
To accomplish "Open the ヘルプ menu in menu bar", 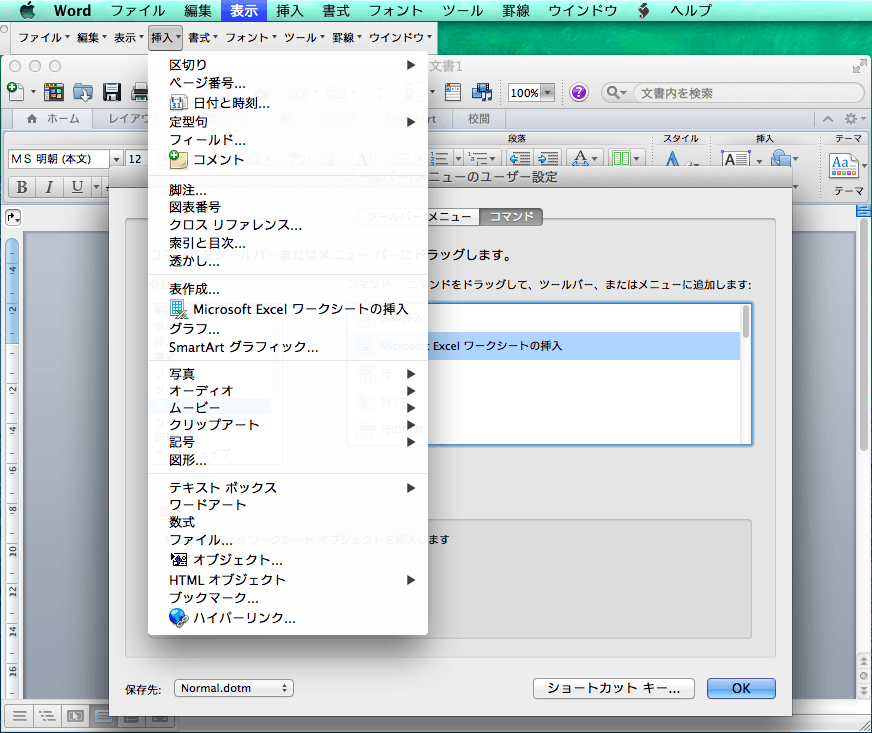I will [691, 11].
